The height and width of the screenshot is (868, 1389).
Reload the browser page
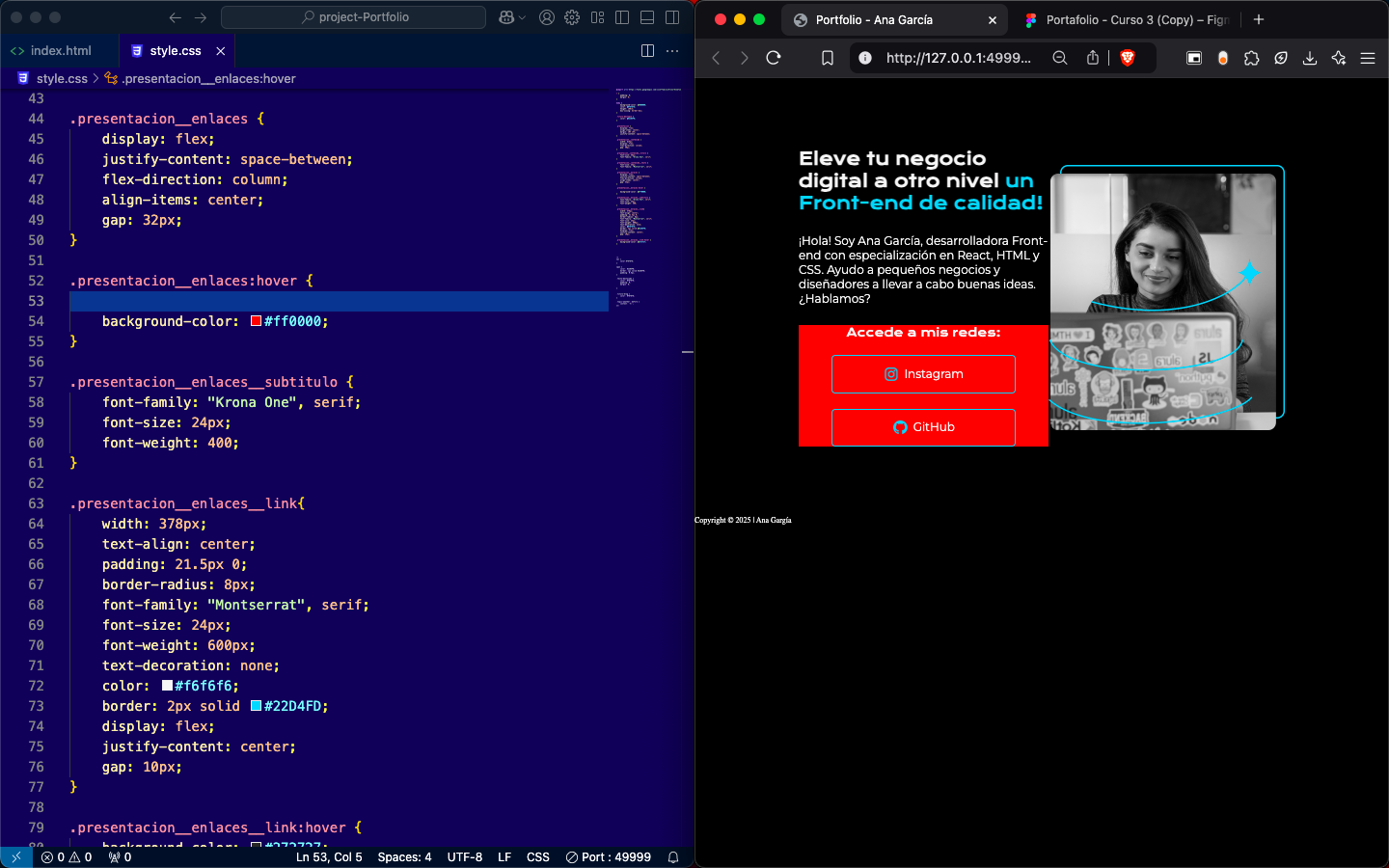[x=774, y=58]
